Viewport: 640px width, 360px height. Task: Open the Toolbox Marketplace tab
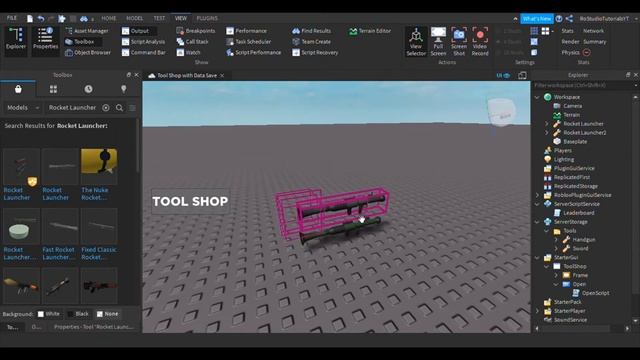click(18, 89)
